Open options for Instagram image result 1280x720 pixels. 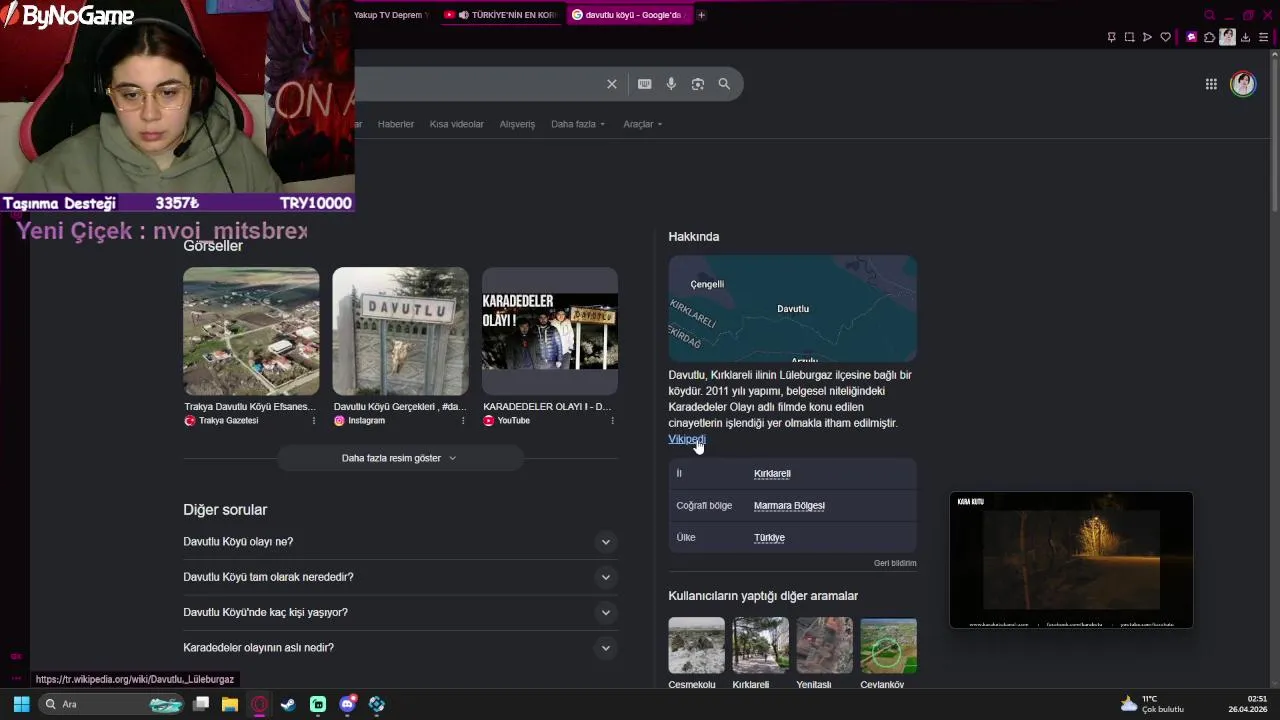pos(462,421)
